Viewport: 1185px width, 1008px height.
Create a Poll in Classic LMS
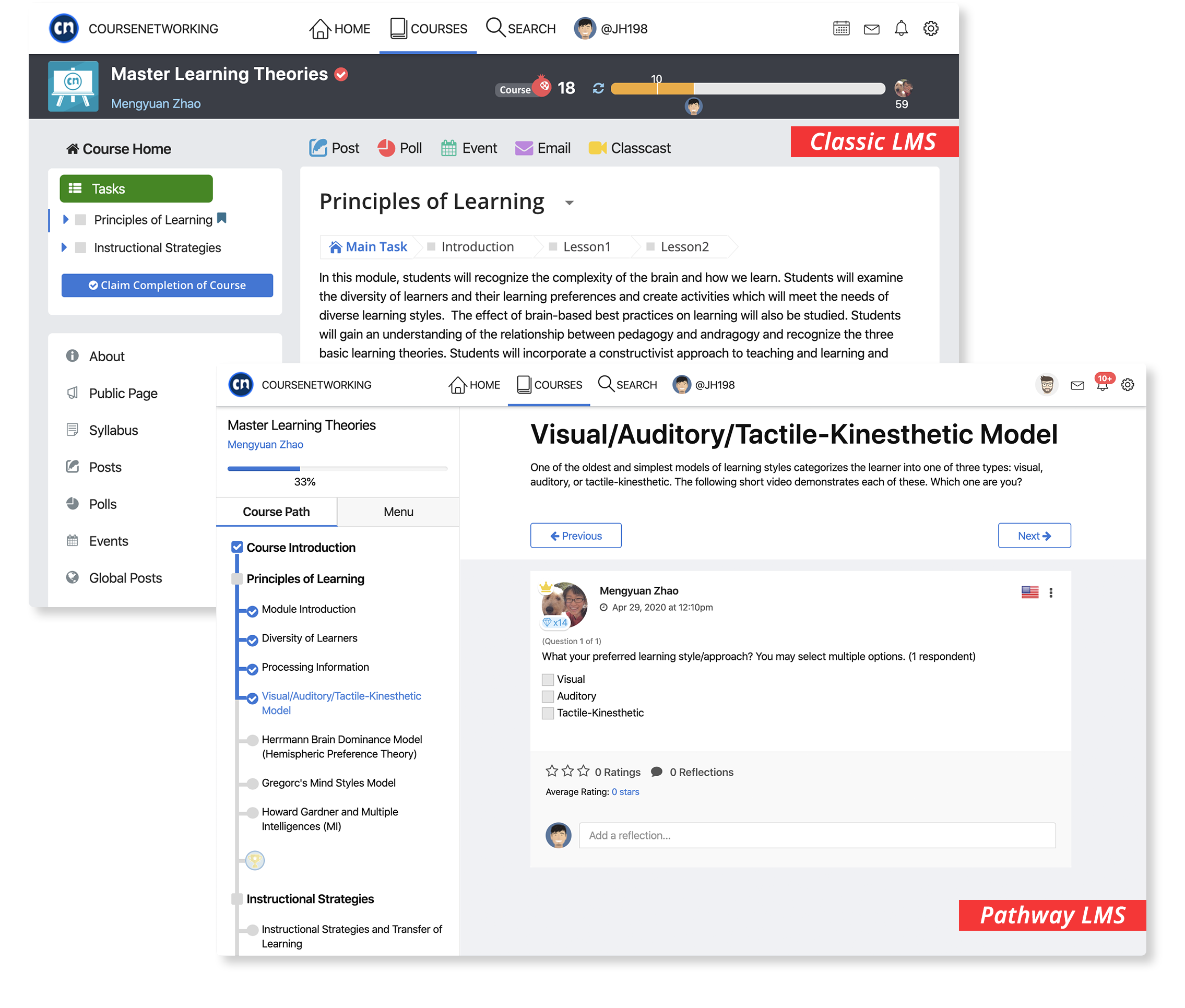tap(399, 148)
